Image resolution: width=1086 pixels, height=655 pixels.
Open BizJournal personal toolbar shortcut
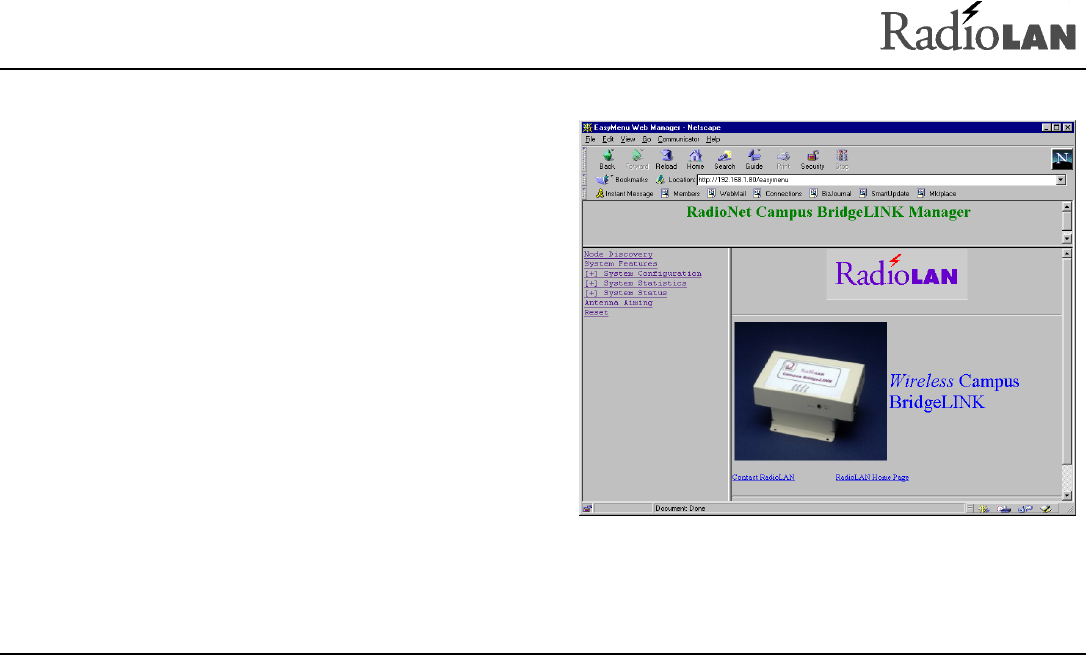[x=830, y=193]
